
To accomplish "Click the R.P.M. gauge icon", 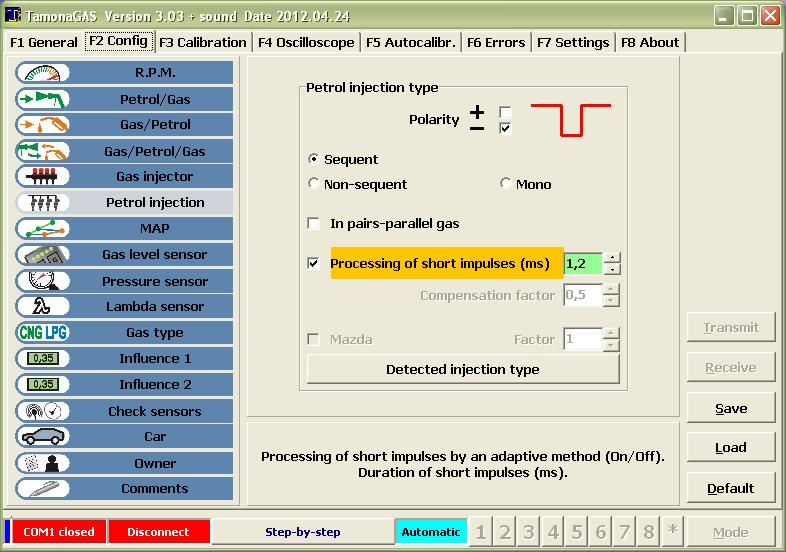I will [42, 73].
